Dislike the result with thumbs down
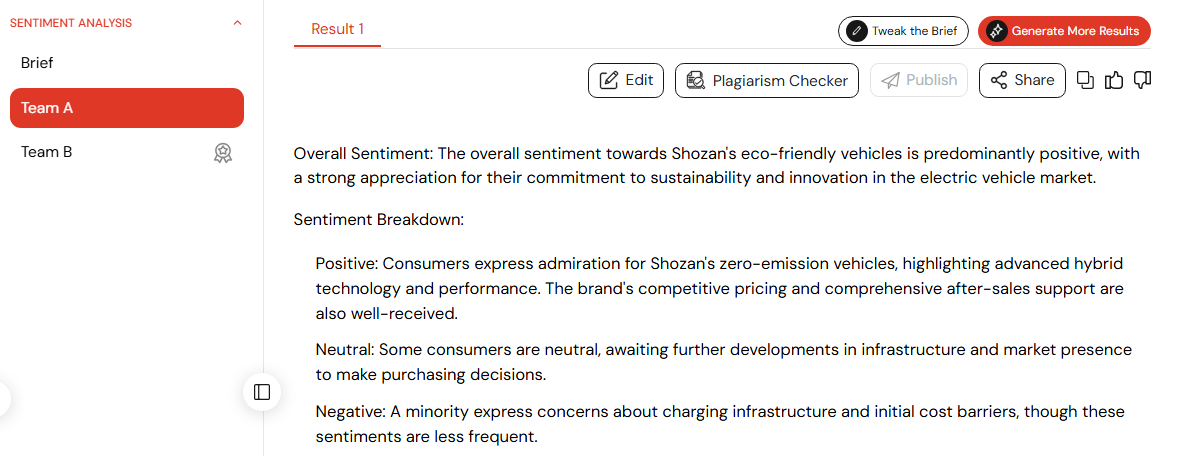Screen dimensions: 1180x456 (1142, 81)
